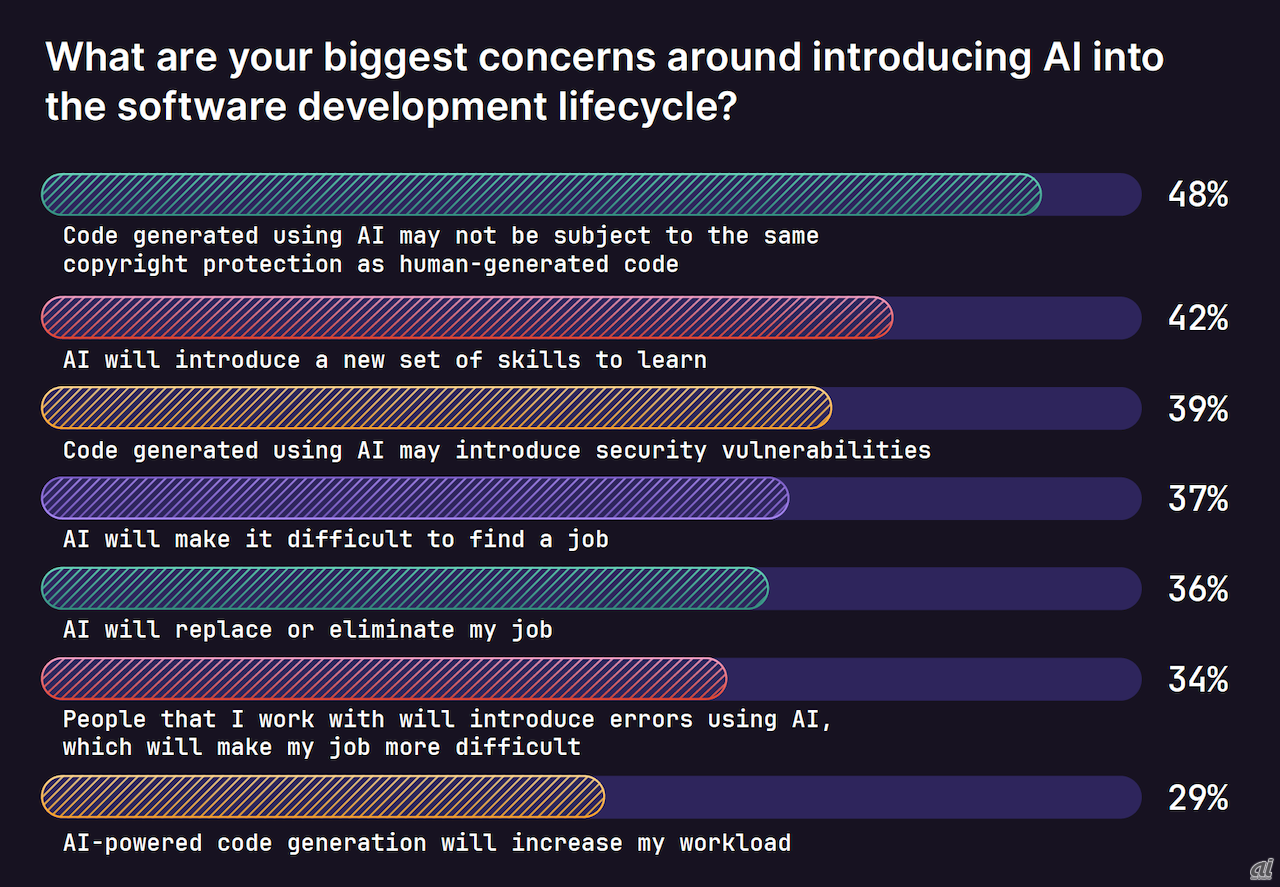This screenshot has width=1280, height=887.
Task: Click the orange 29% workload bar
Action: [322, 797]
